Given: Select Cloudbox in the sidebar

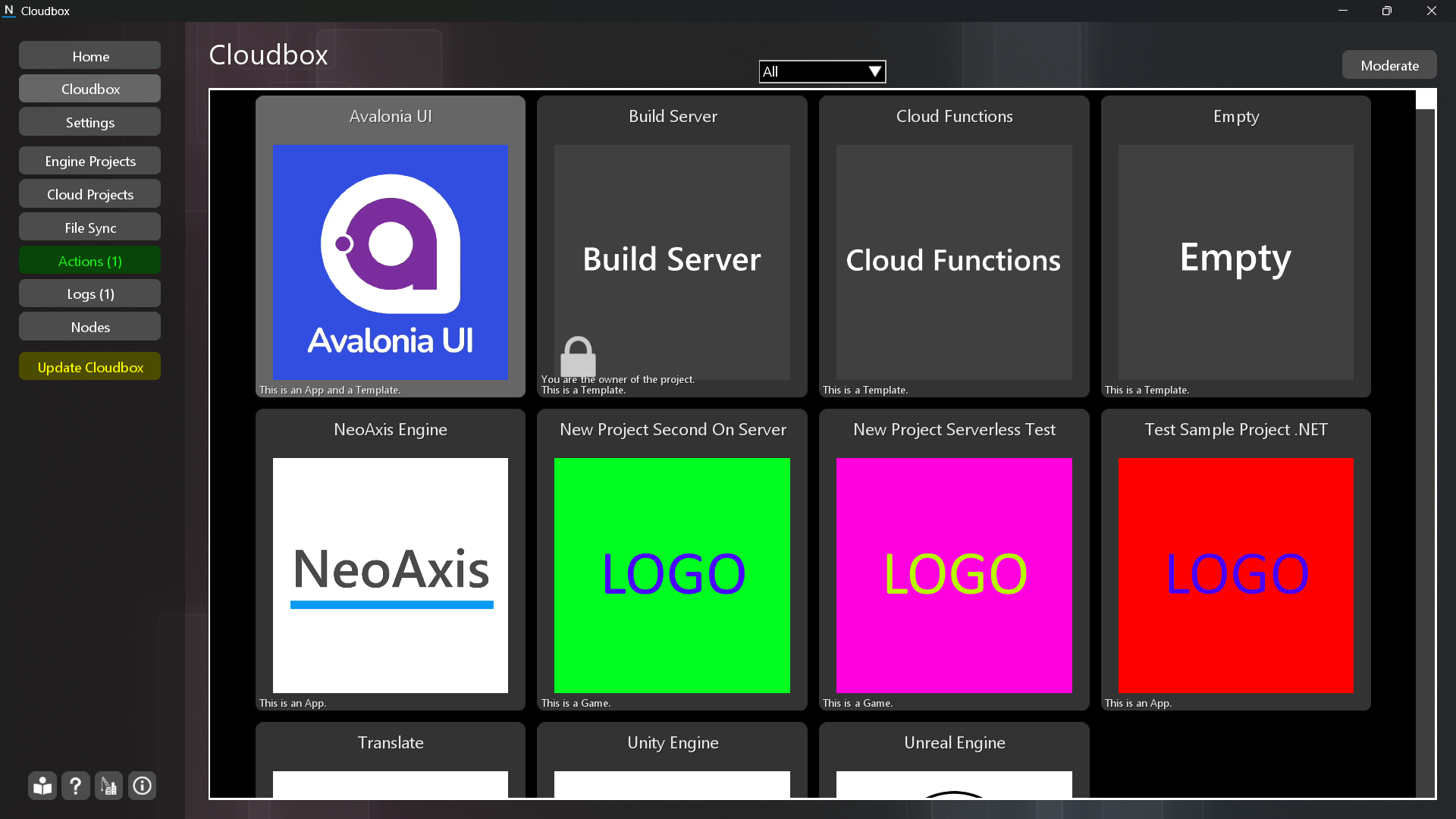Looking at the screenshot, I should click(90, 89).
